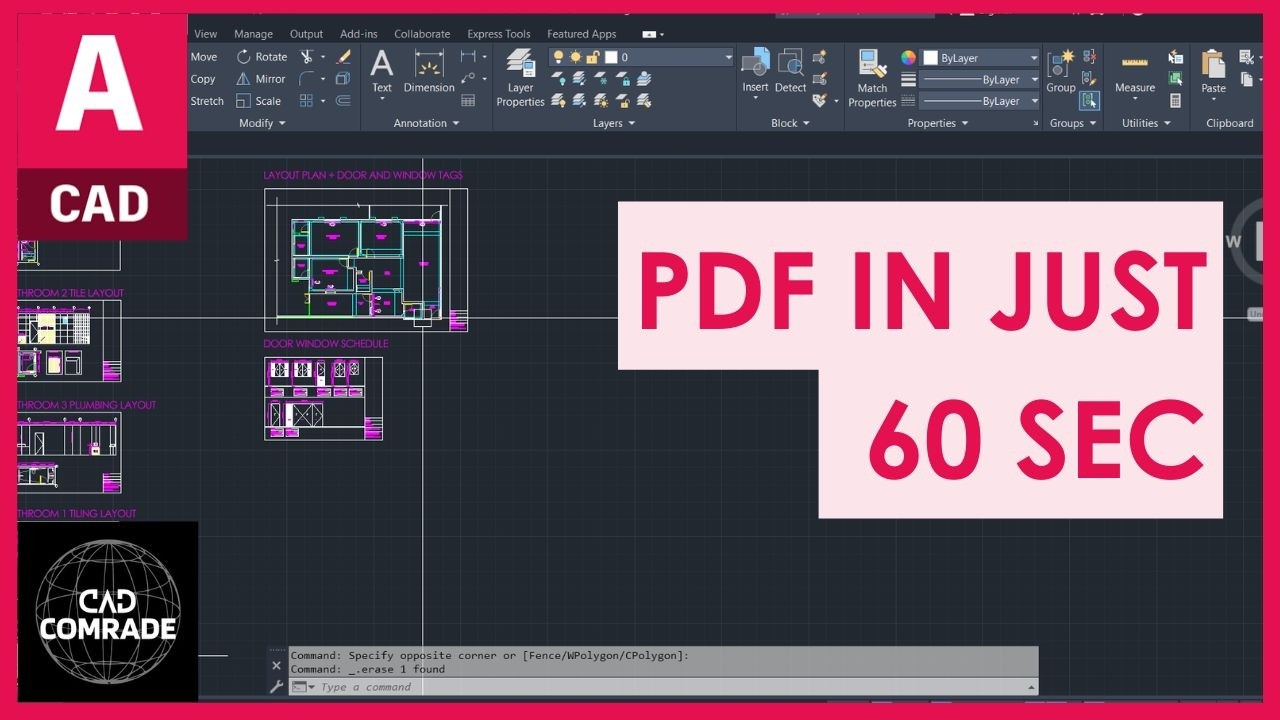Viewport: 1280px width, 720px height.
Task: Click the Match Properties button
Action: (x=872, y=78)
